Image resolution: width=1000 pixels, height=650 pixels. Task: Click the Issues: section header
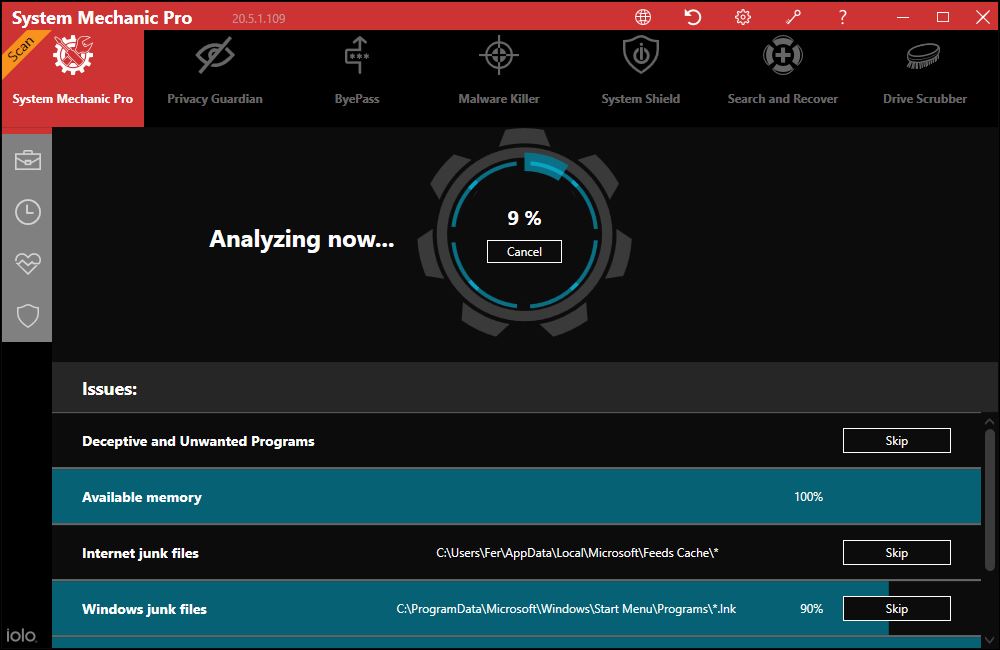(110, 389)
